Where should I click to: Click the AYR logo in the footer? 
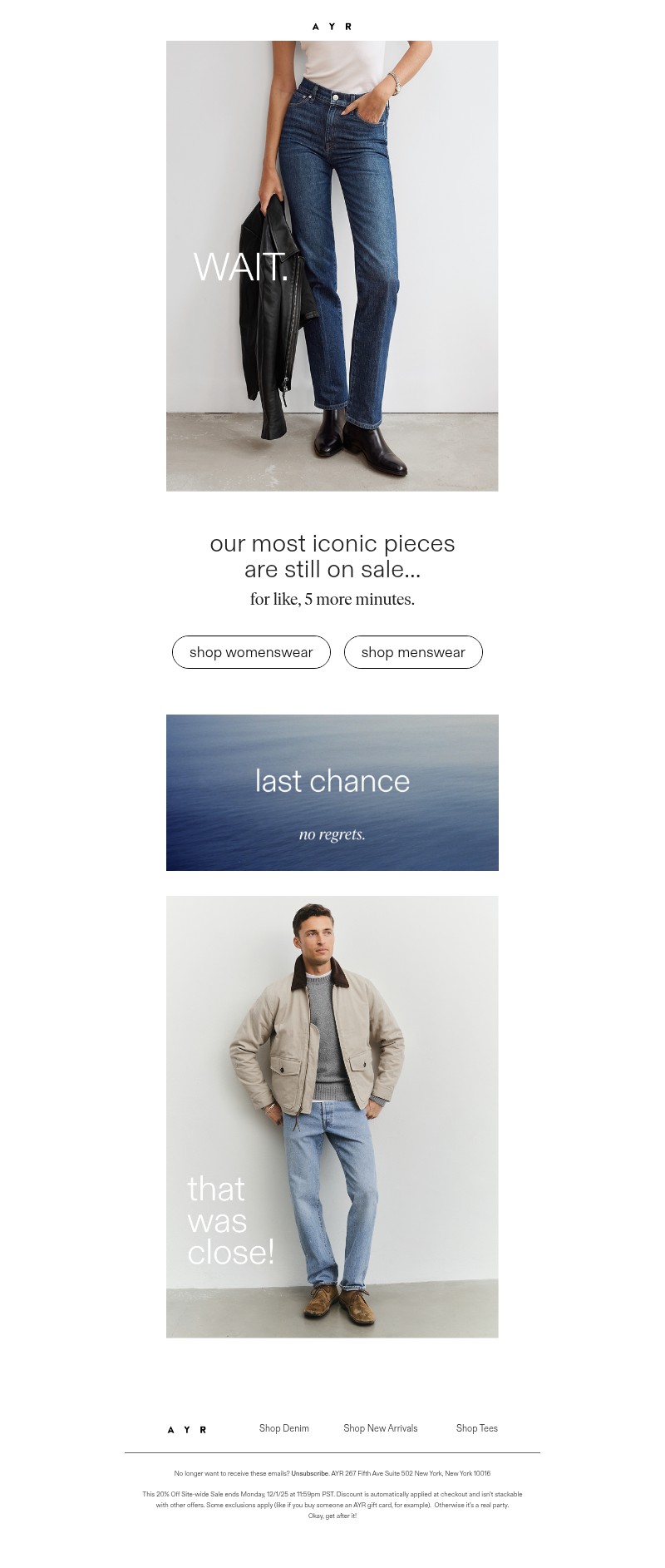click(187, 1429)
